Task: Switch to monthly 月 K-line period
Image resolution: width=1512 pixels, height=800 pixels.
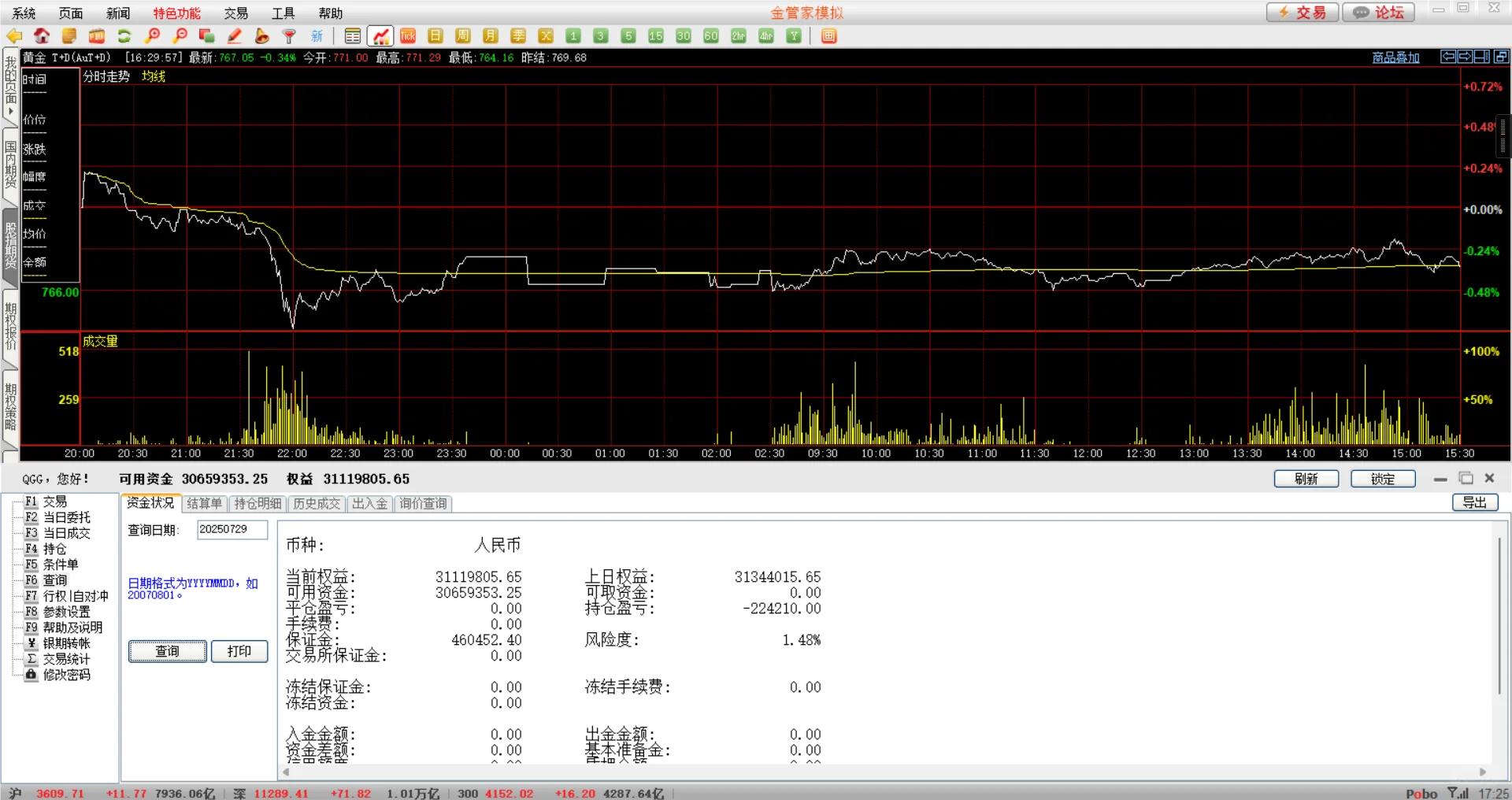Action: pyautogui.click(x=491, y=36)
